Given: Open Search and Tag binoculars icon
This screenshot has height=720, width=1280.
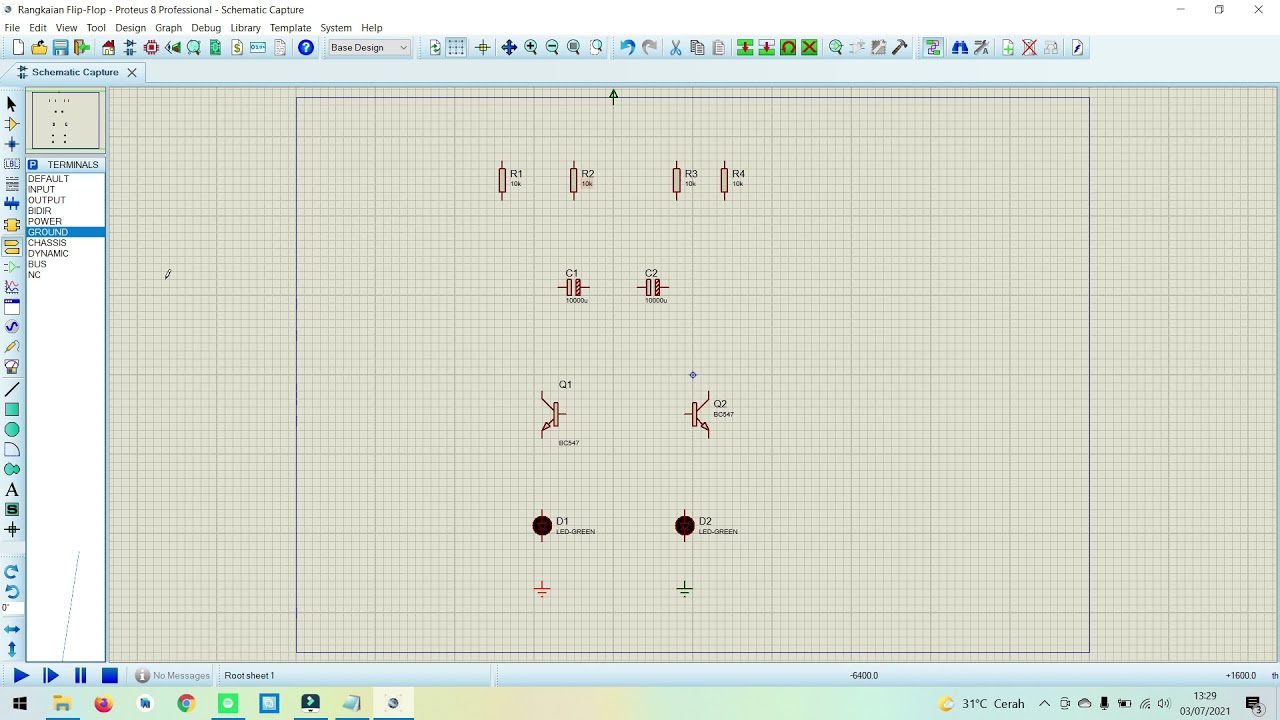Looking at the screenshot, I should point(960,48).
